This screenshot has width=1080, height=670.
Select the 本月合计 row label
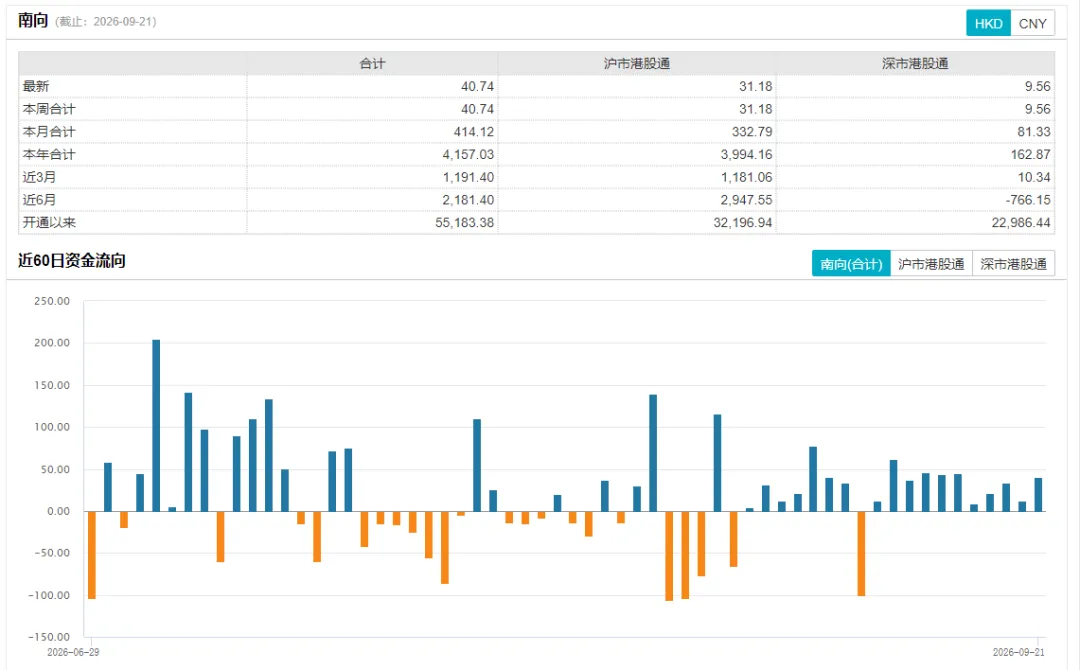[49, 132]
